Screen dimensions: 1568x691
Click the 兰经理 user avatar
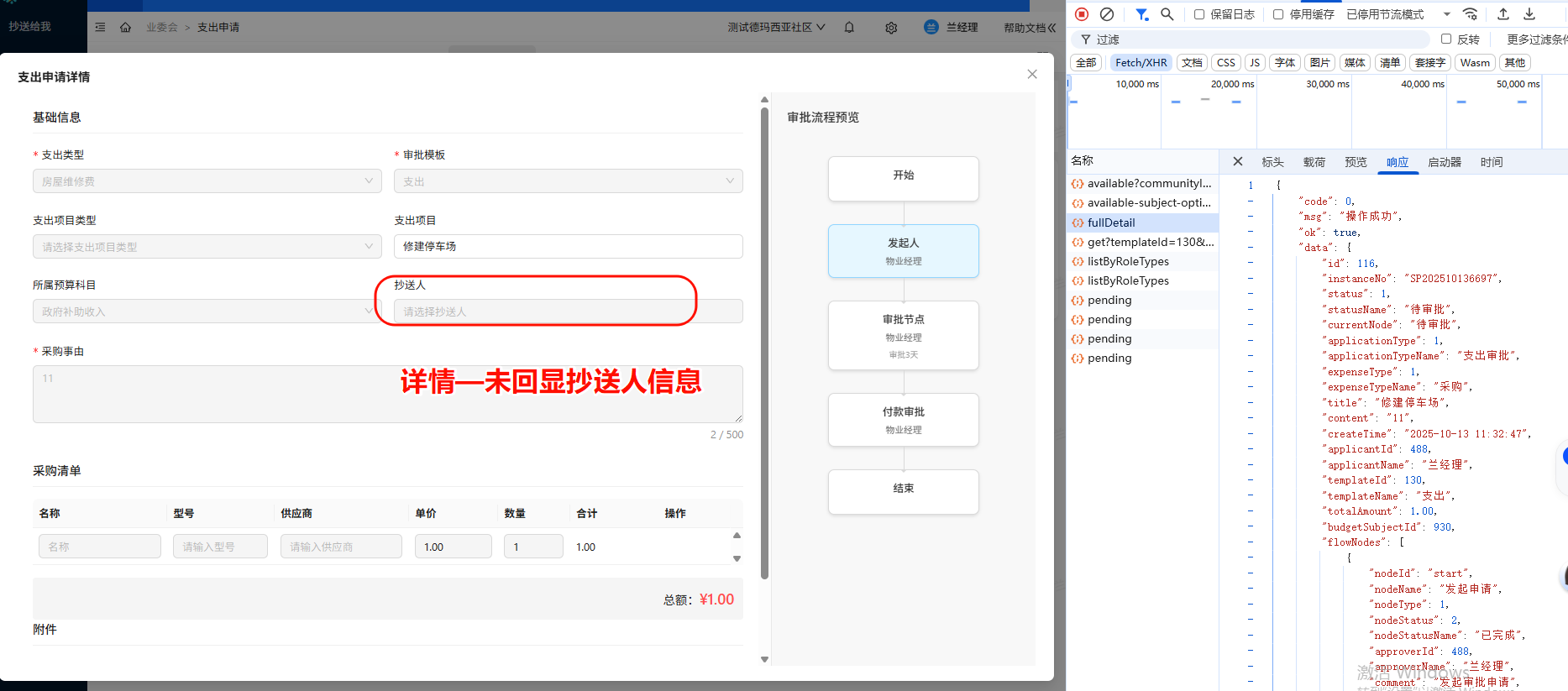coord(931,27)
